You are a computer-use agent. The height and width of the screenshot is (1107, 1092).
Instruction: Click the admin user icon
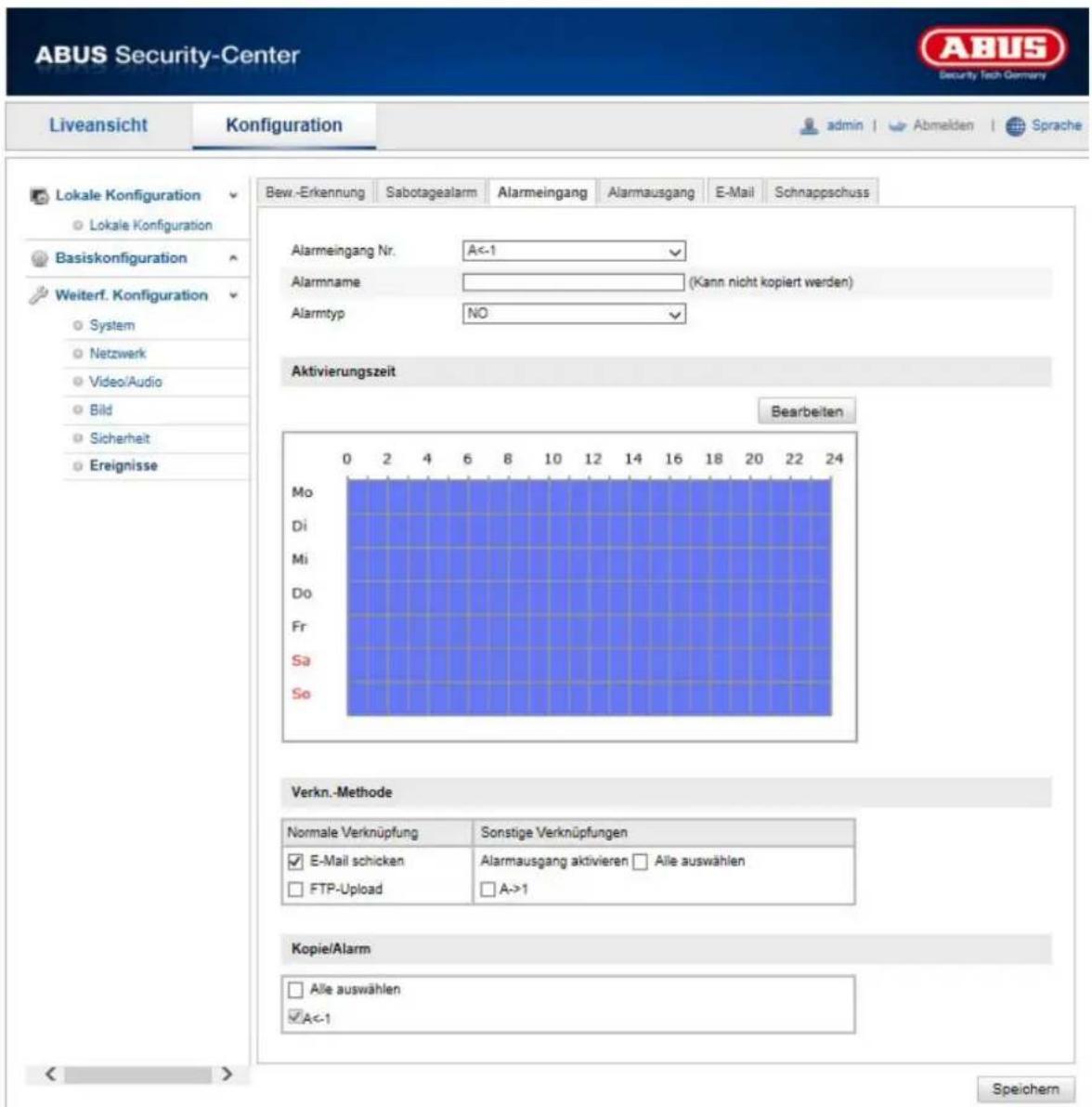coord(809,125)
